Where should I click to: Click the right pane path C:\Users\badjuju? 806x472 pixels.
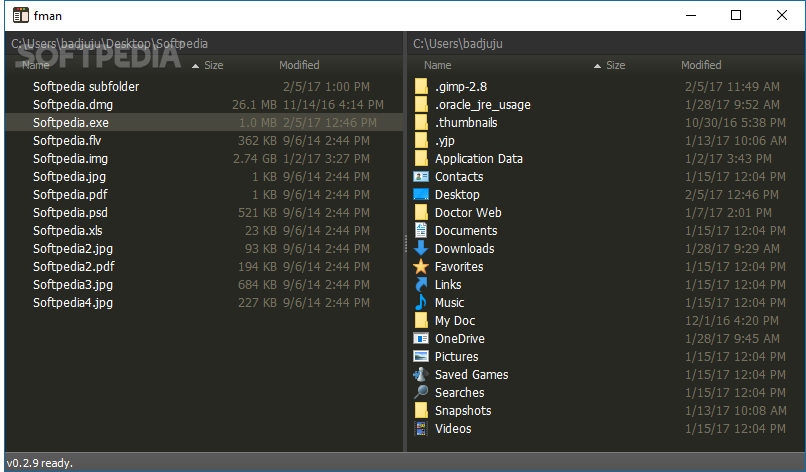click(x=457, y=44)
